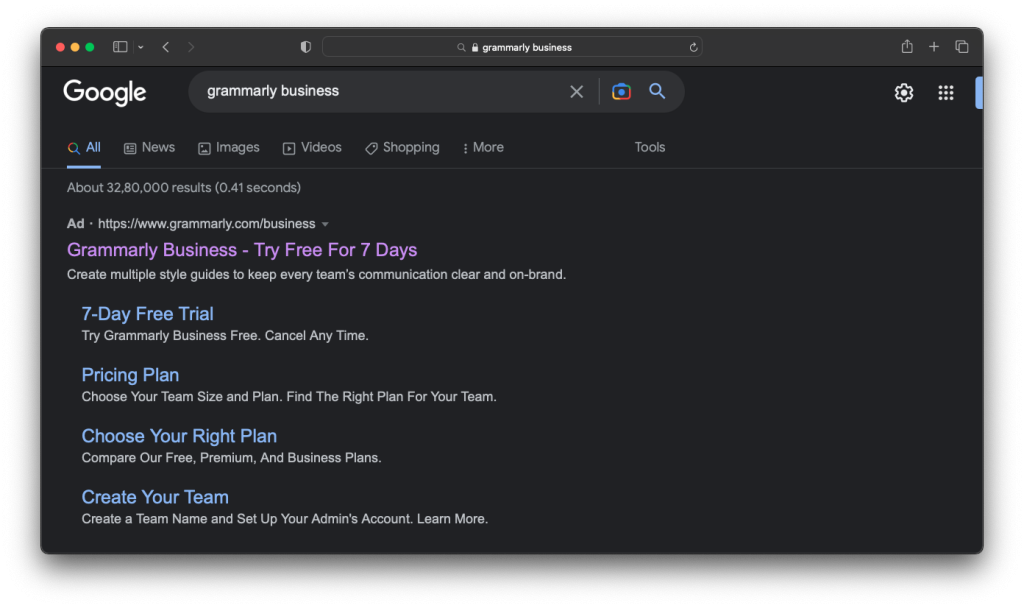Switch to the Images tab

click(228, 147)
